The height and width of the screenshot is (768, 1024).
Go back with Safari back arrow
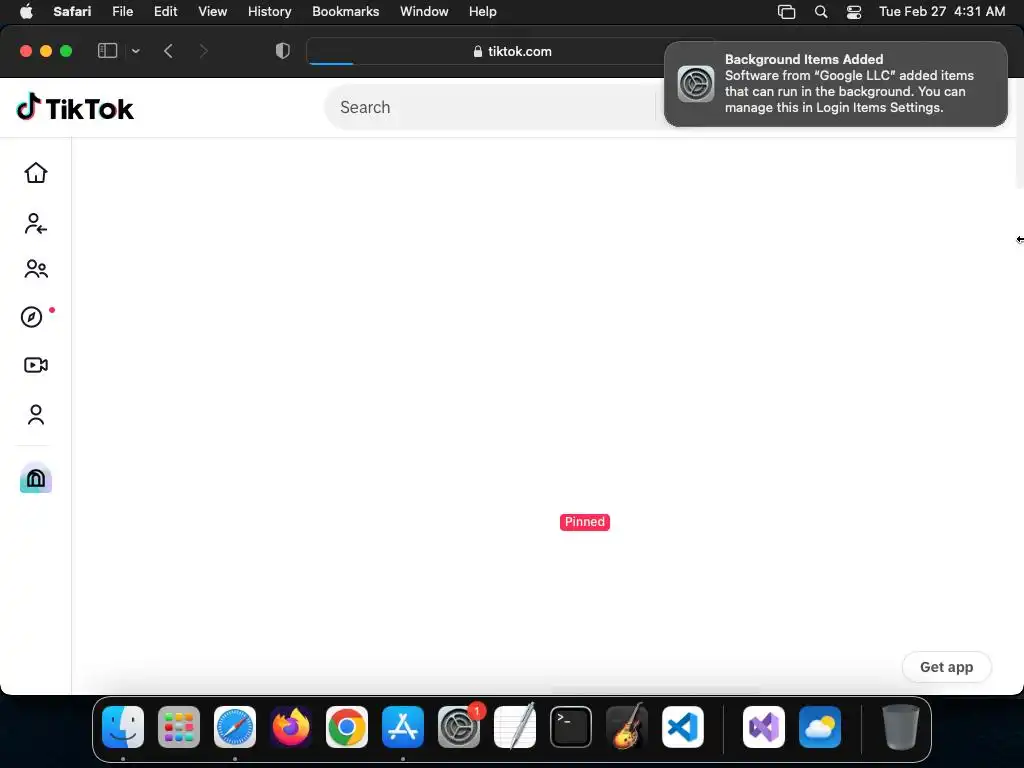click(x=168, y=51)
